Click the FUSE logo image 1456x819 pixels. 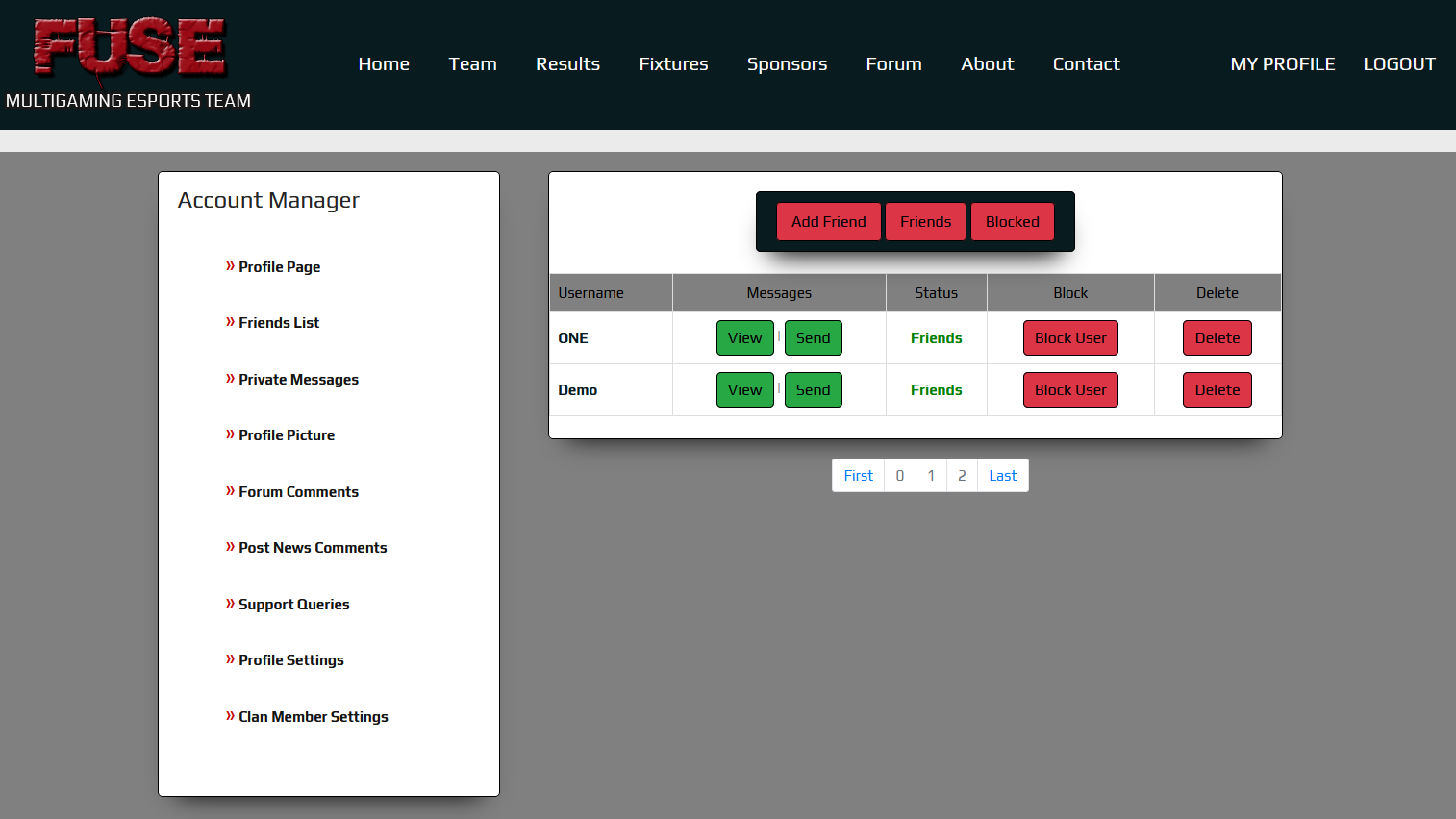click(x=129, y=48)
